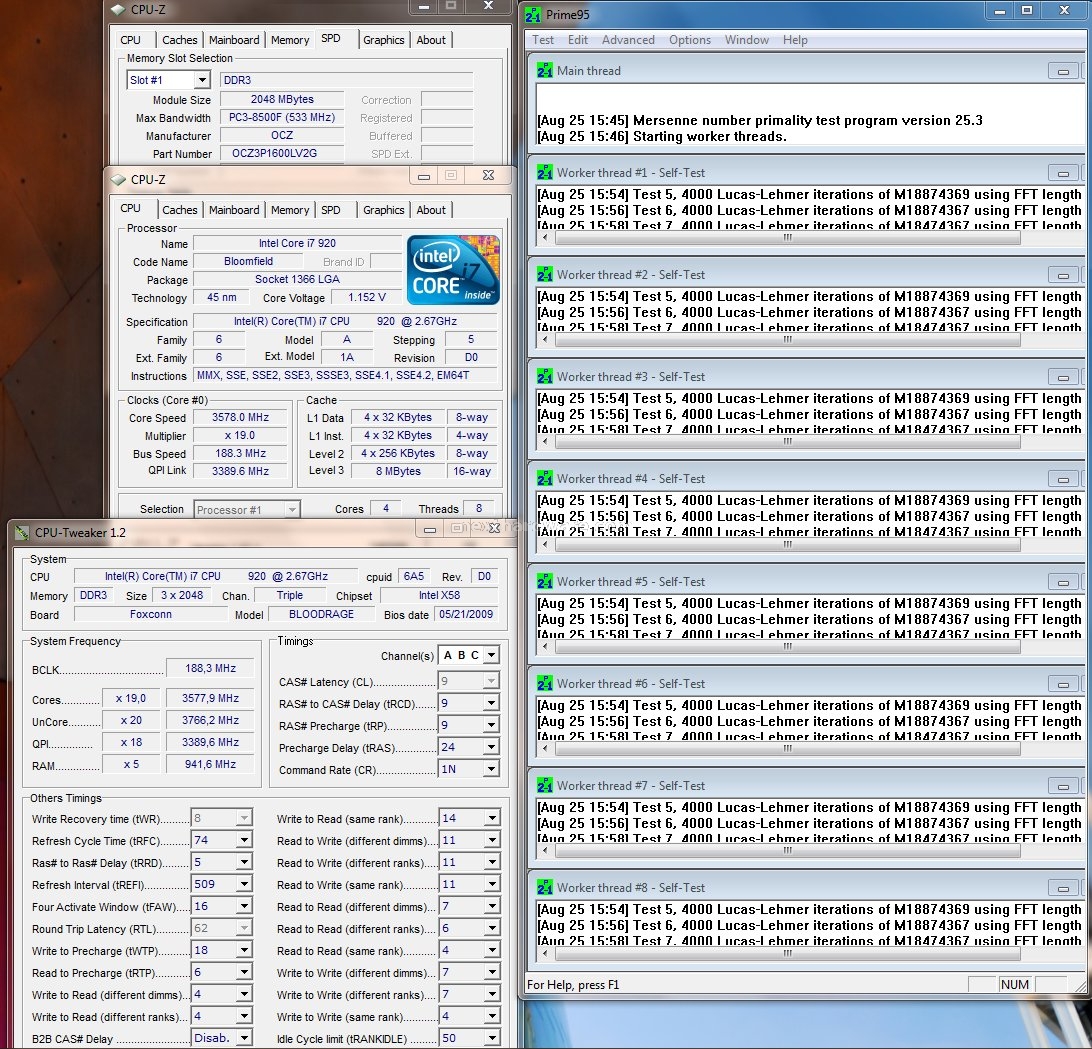Click Worker thread #3 window icon
This screenshot has height=1049, width=1092.
point(545,376)
